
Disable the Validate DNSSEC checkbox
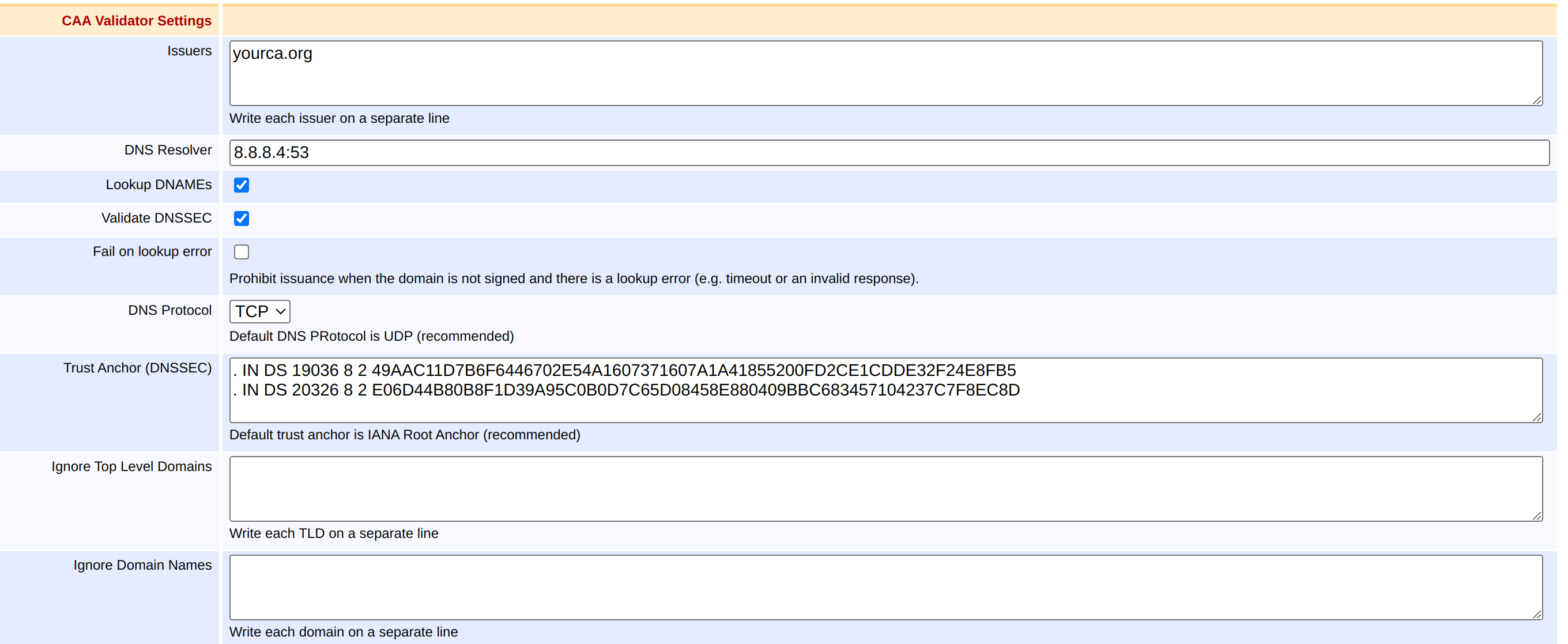pyautogui.click(x=242, y=219)
